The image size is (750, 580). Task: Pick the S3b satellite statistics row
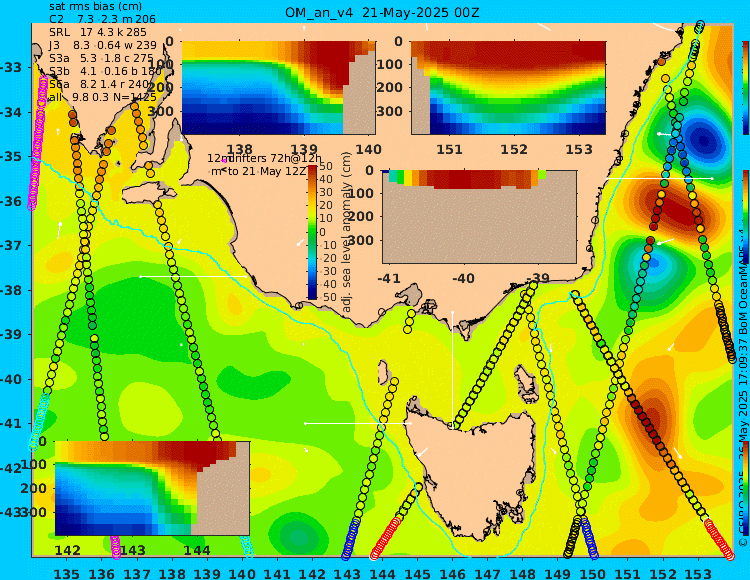(x=105, y=71)
